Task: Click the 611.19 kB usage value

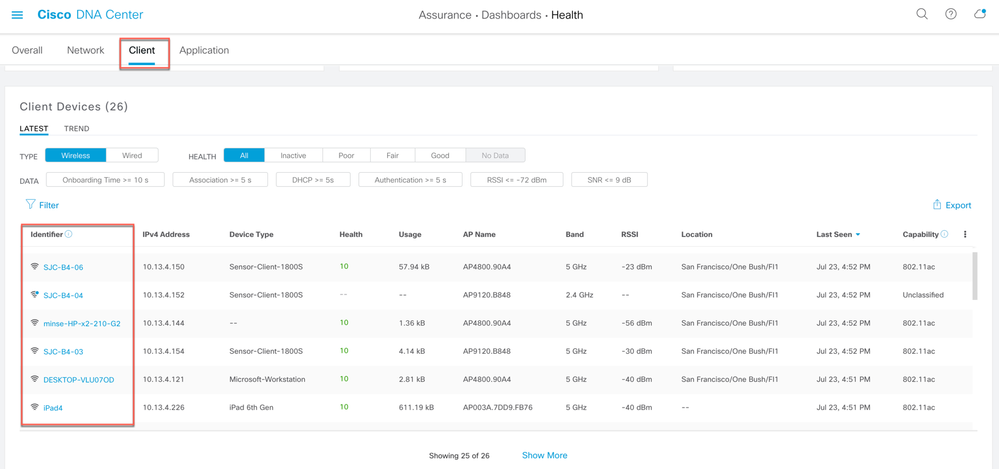Action: point(416,408)
